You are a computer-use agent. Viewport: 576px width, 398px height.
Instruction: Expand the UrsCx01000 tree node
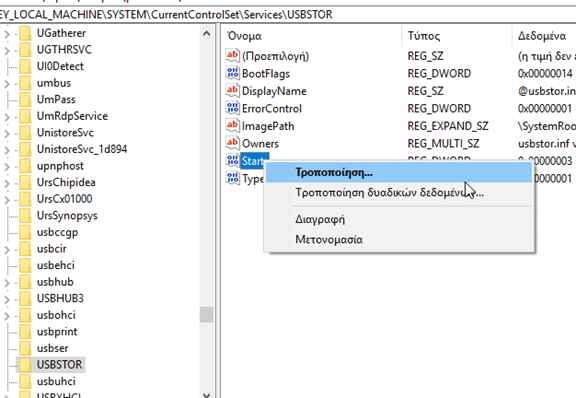point(7,200)
